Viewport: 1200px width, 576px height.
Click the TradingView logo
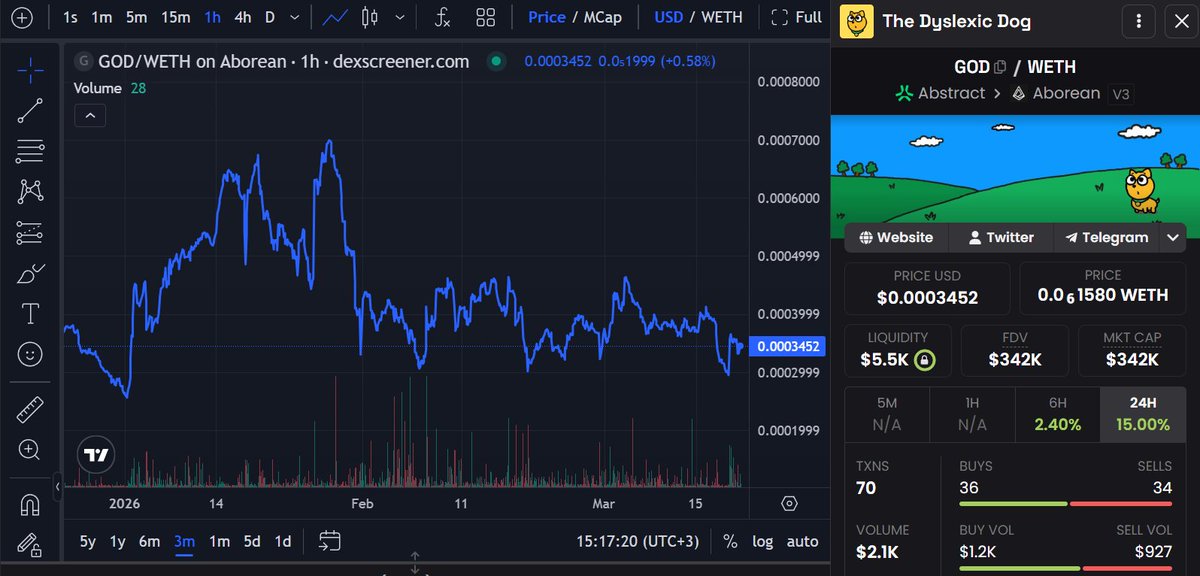tap(96, 455)
